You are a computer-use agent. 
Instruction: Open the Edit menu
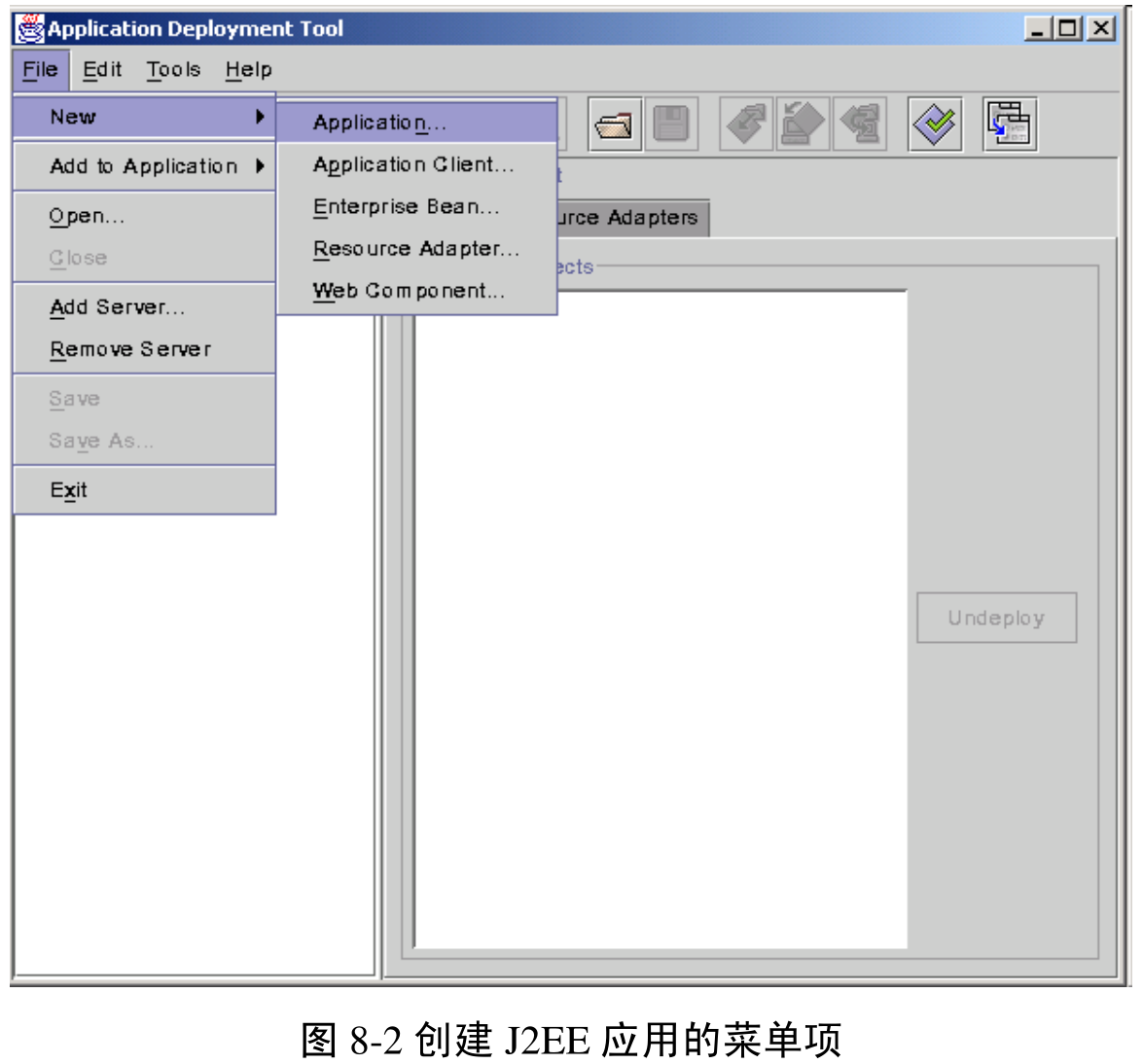click(x=102, y=69)
